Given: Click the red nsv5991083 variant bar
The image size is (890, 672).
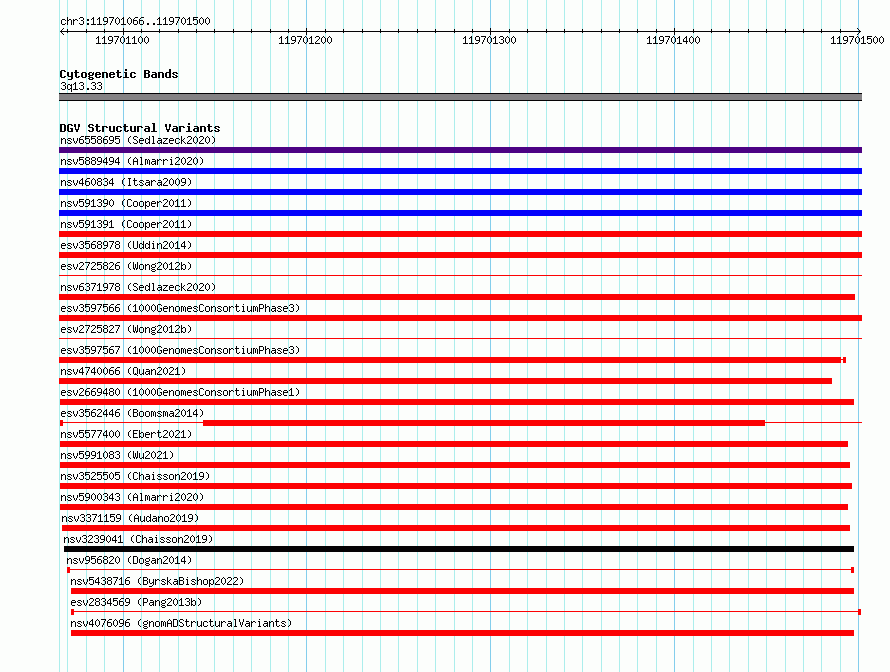Looking at the screenshot, I should click(455, 465).
